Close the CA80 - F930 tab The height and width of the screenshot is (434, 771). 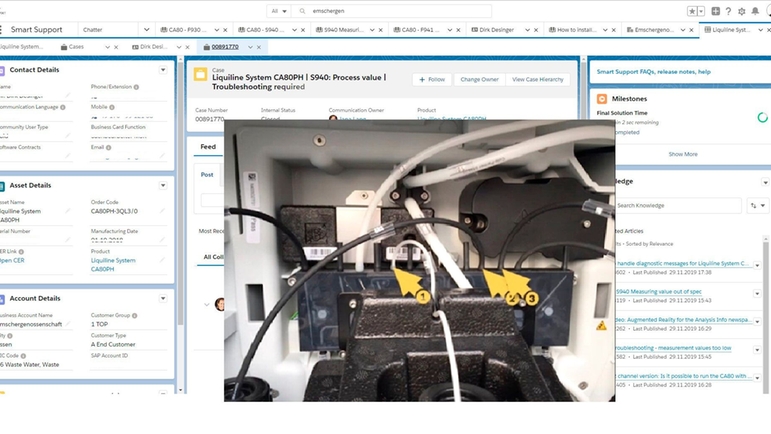(x=225, y=30)
